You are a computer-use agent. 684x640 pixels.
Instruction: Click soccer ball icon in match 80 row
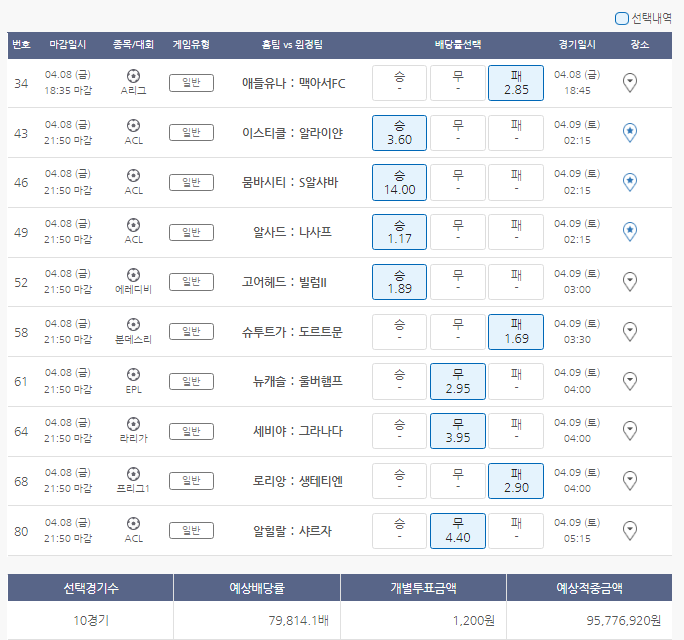(x=133, y=524)
